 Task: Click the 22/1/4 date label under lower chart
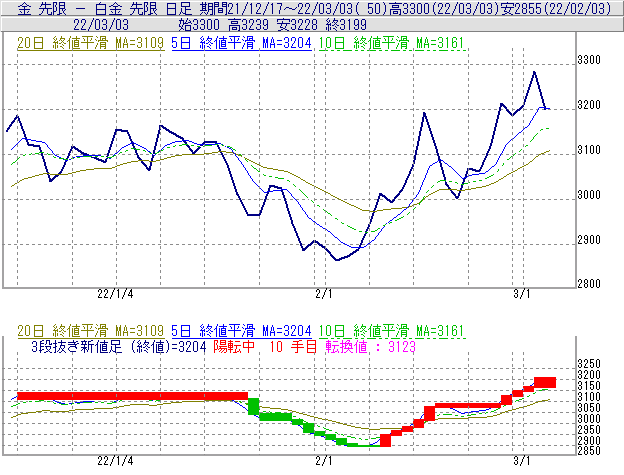[x=115, y=461]
